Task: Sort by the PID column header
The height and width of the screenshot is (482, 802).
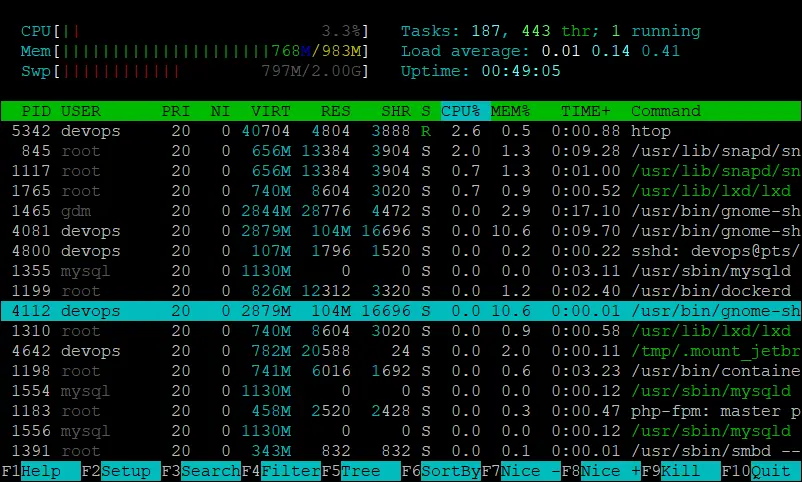Action: pyautogui.click(x=36, y=111)
